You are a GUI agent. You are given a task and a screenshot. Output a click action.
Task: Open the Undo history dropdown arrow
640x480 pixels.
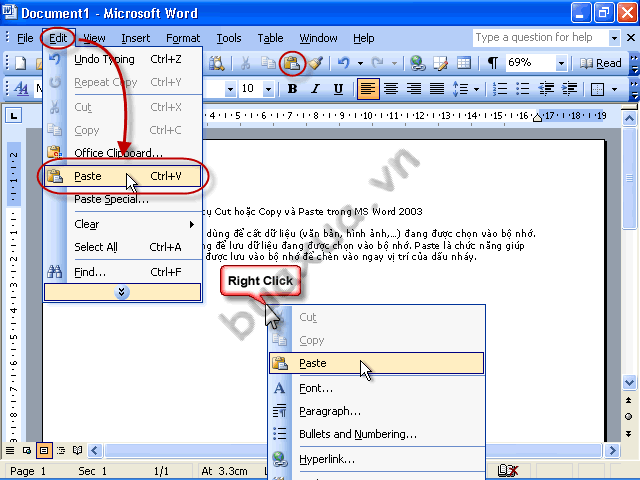(x=360, y=63)
